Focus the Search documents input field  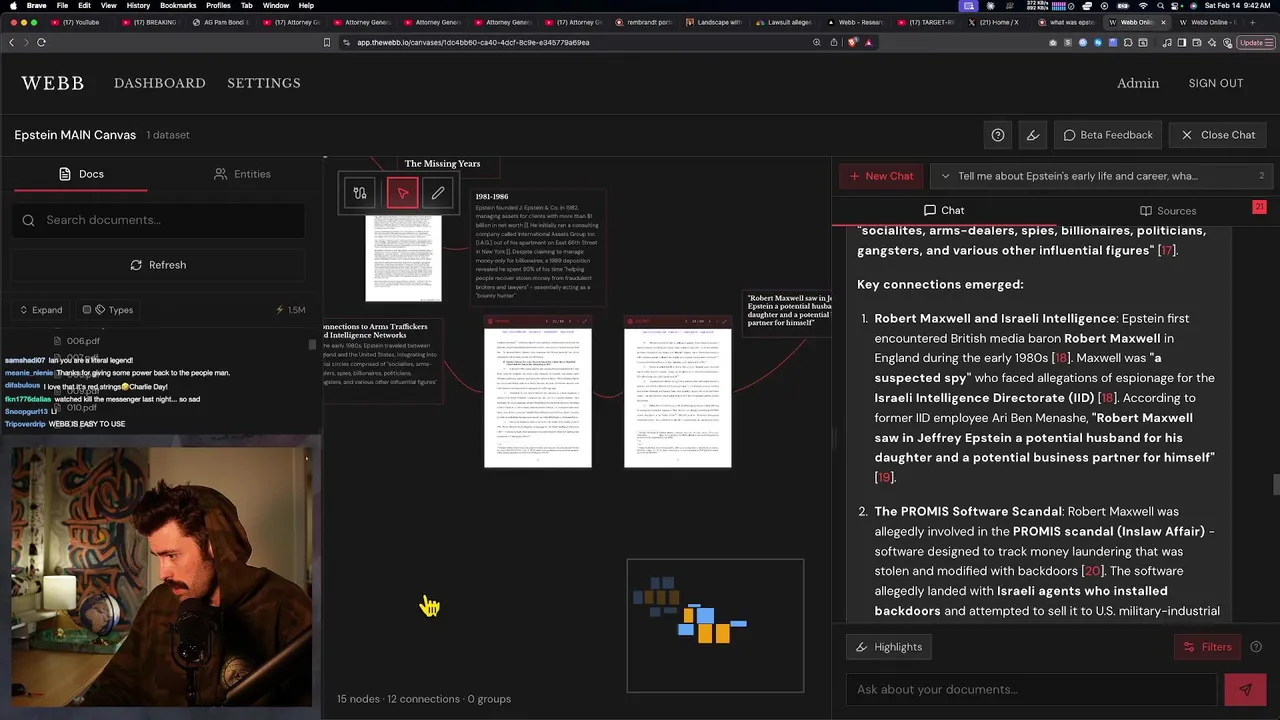(x=158, y=220)
